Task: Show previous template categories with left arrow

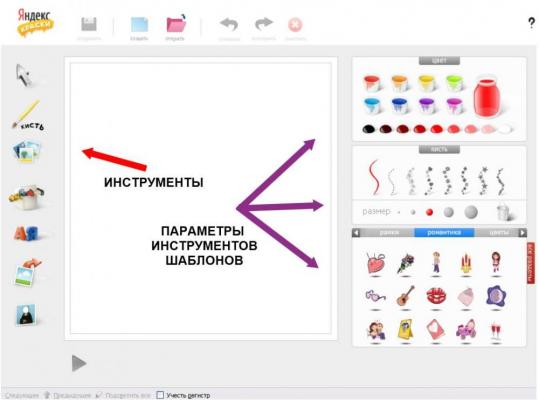Action: click(356, 233)
